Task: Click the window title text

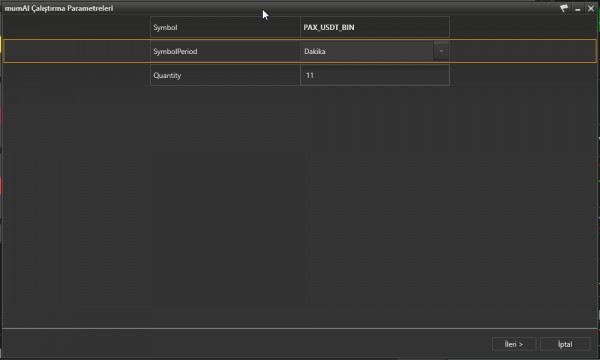Action: [x=59, y=8]
